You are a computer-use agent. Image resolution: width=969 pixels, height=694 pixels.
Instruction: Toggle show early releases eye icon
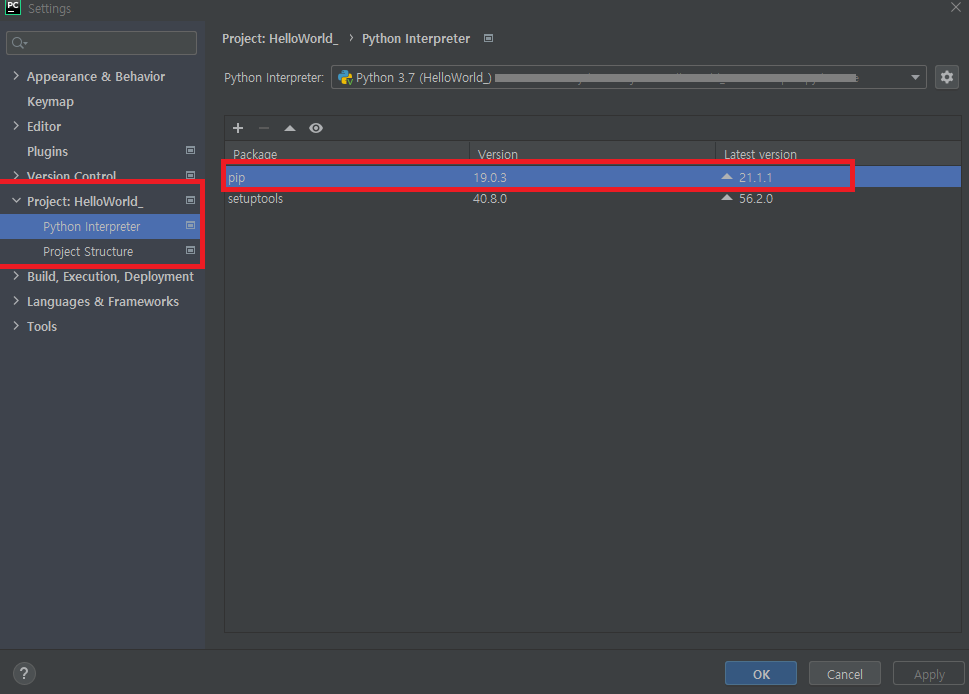point(316,128)
